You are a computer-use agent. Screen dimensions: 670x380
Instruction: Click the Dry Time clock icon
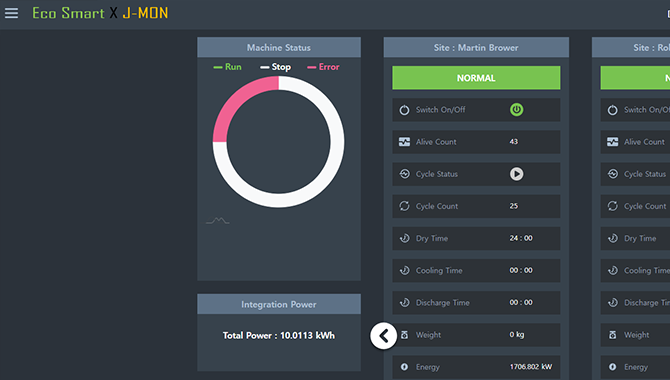pos(404,238)
